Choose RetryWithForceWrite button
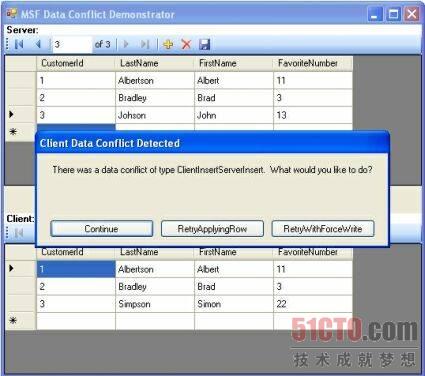This screenshot has width=425, height=376. tap(323, 229)
